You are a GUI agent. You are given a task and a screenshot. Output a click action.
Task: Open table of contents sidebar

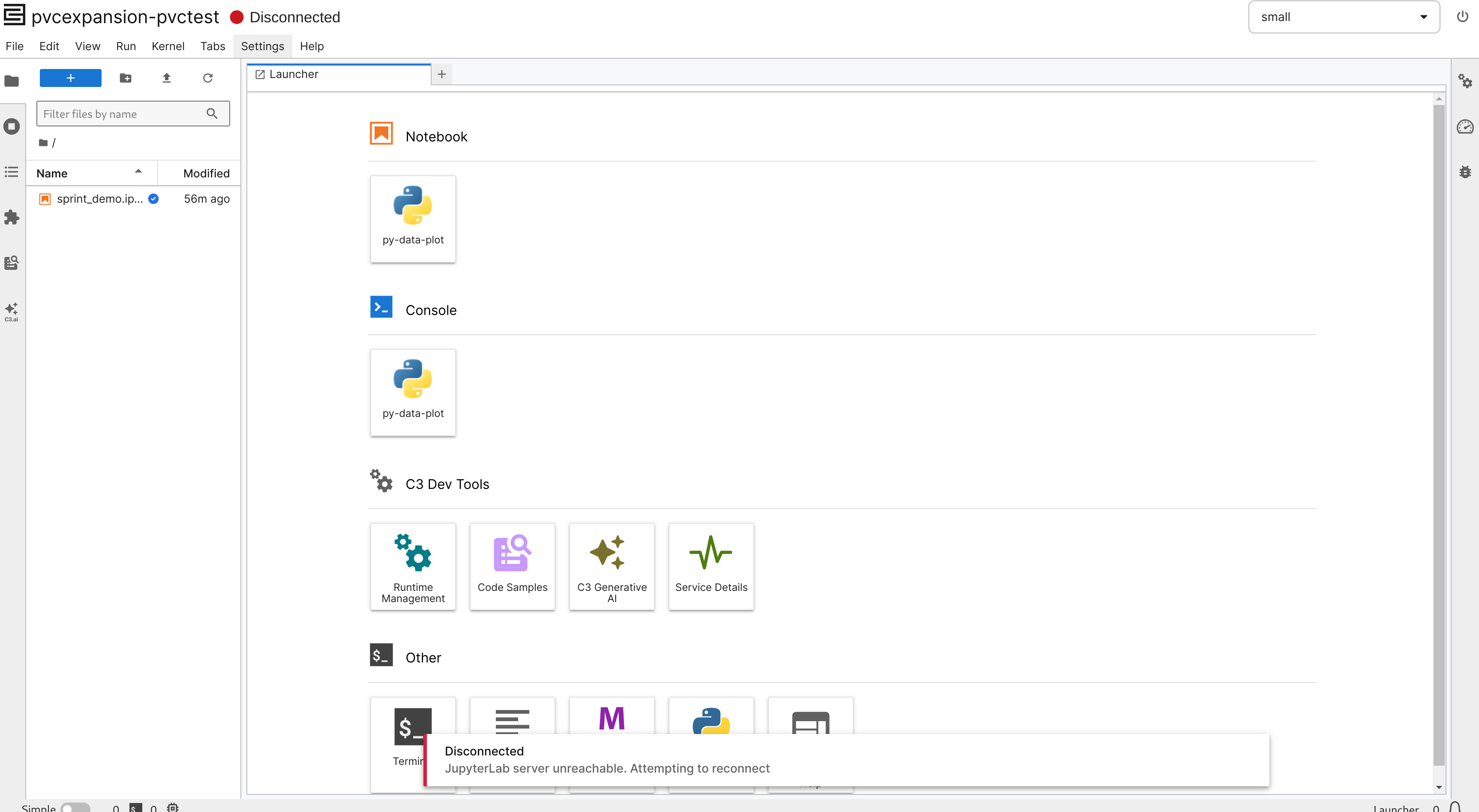click(x=12, y=171)
